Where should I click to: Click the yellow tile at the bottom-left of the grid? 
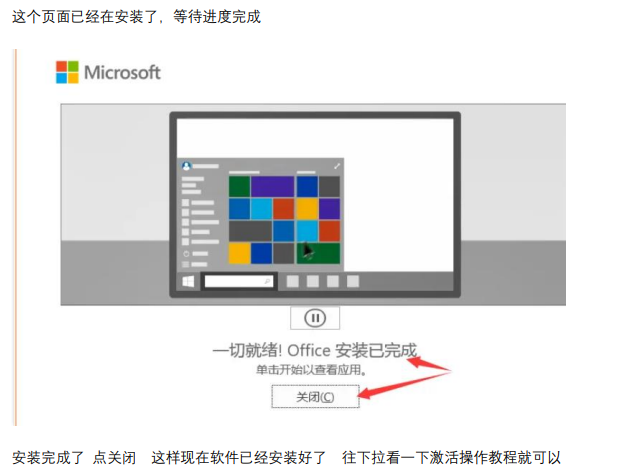tap(239, 253)
